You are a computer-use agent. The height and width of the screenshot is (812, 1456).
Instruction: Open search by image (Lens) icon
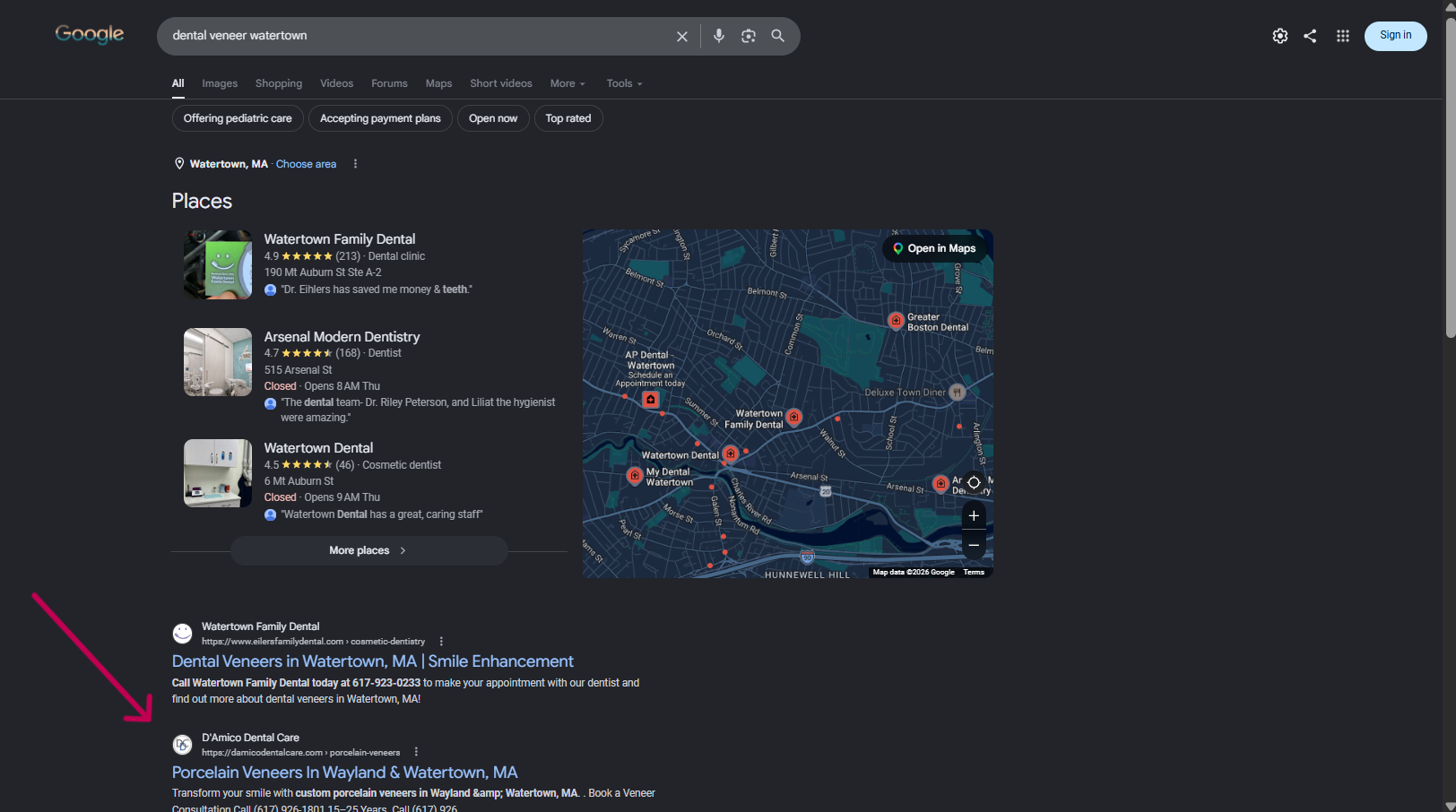[x=749, y=36]
